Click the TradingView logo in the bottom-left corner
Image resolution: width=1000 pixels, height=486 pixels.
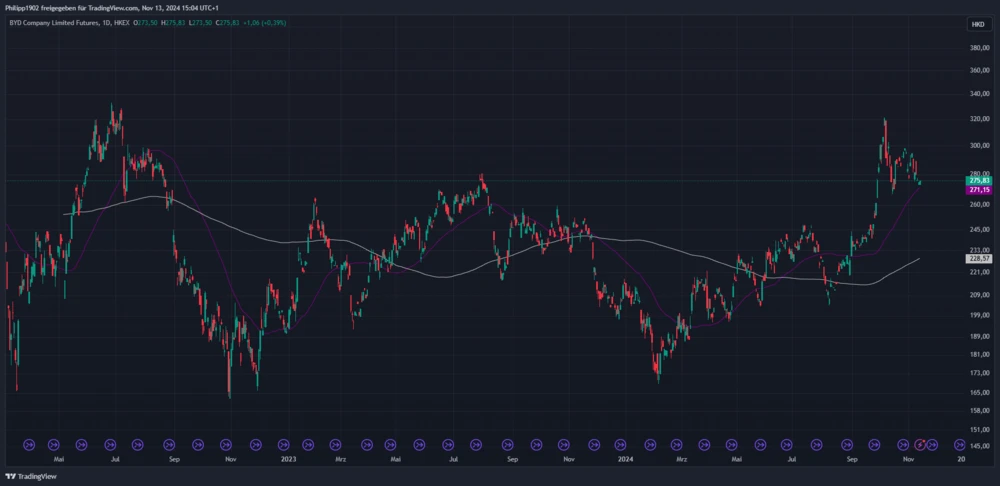click(31, 476)
